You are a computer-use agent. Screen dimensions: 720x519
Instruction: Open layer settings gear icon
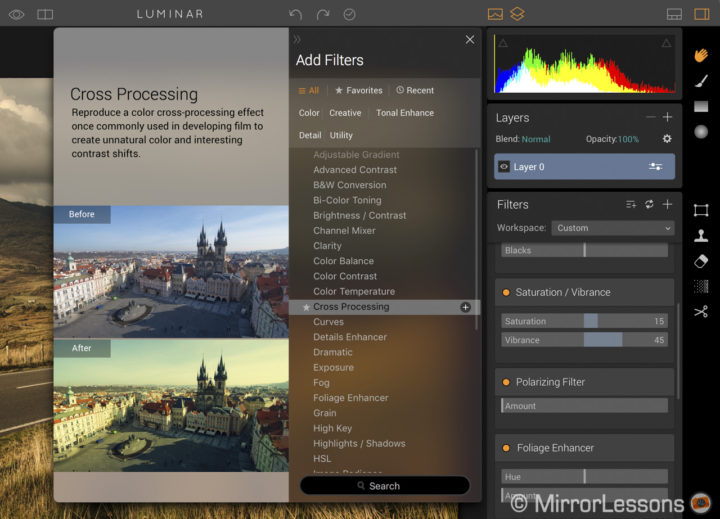tap(667, 139)
